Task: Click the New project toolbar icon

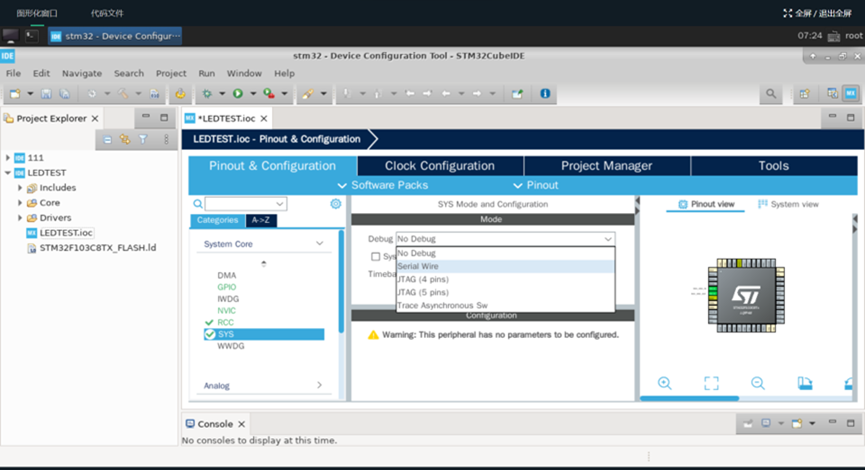Action: click(15, 94)
